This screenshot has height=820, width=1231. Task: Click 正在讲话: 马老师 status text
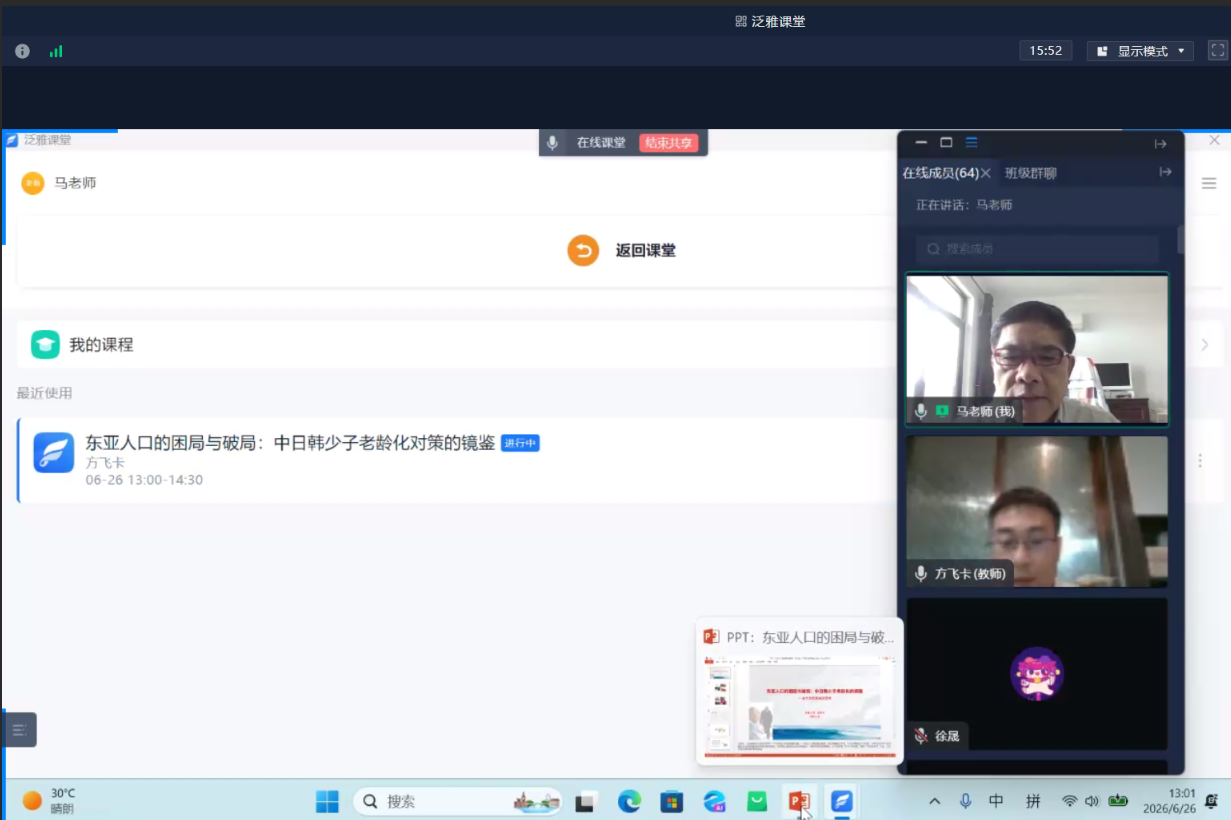click(964, 205)
